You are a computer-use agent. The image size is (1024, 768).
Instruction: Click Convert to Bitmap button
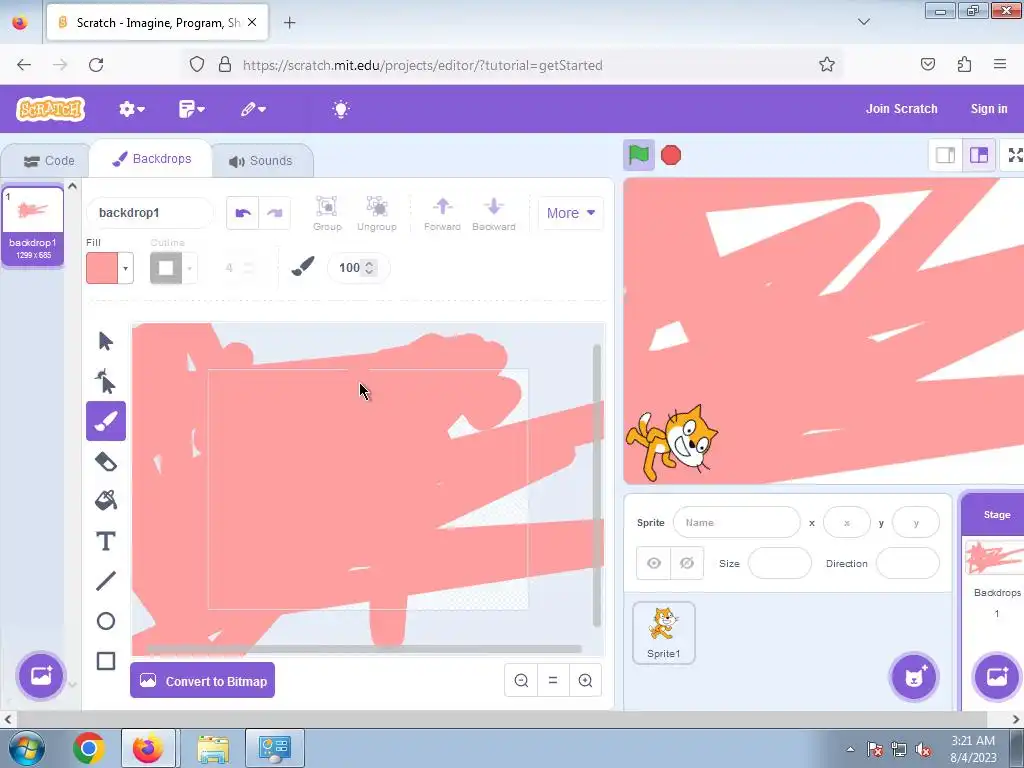(x=202, y=680)
